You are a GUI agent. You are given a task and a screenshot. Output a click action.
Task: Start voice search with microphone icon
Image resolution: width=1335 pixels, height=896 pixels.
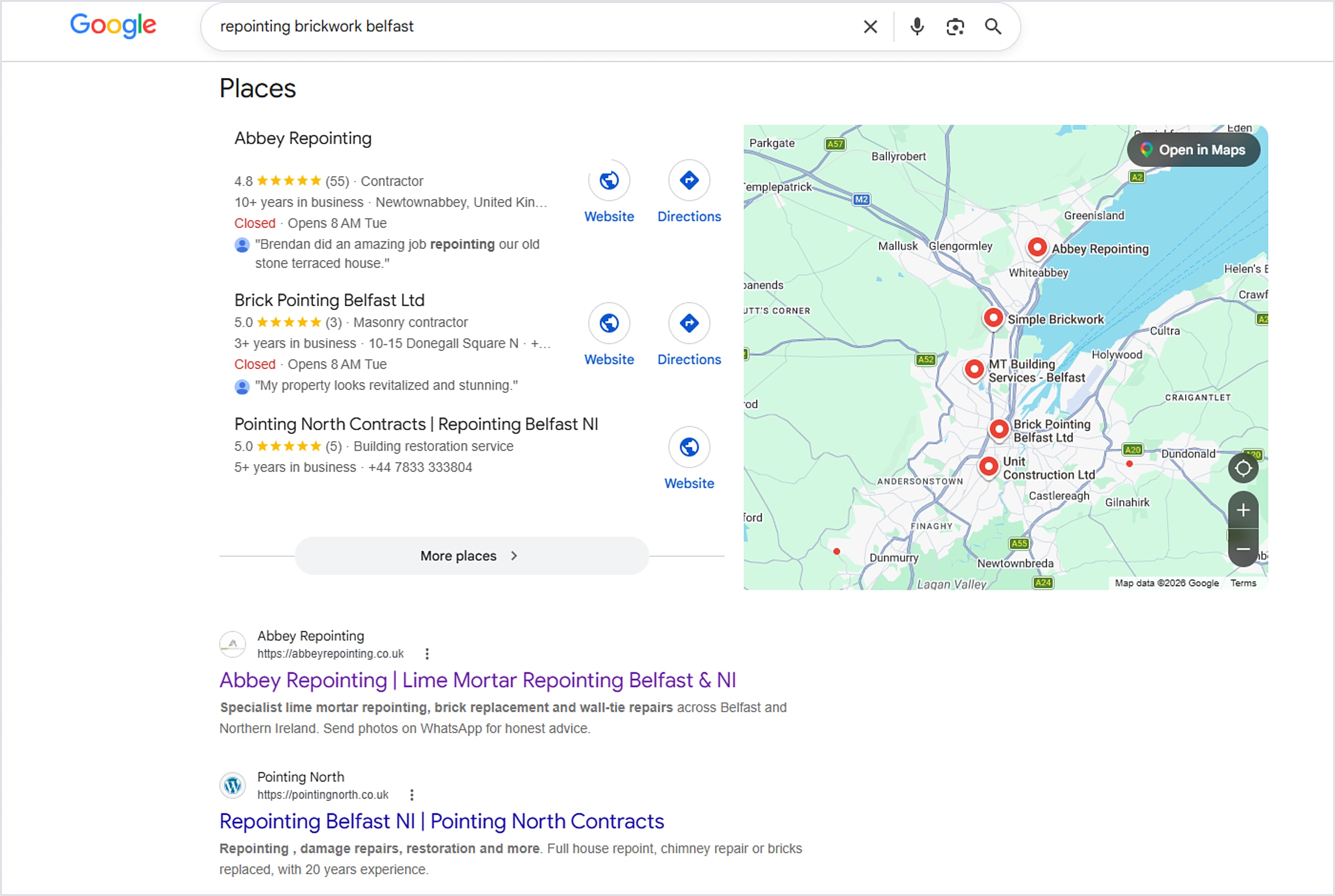click(x=917, y=26)
